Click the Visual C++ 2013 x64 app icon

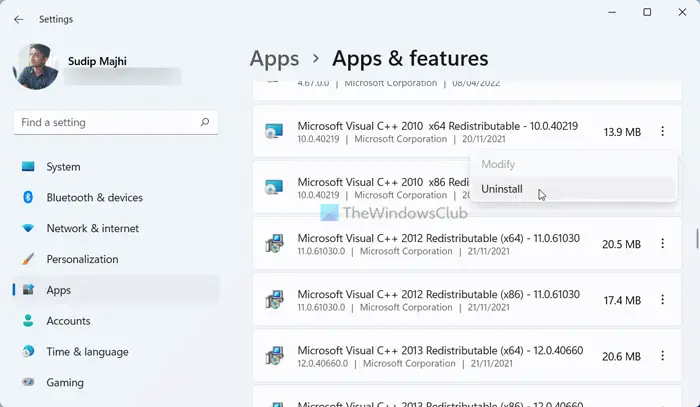[274, 356]
